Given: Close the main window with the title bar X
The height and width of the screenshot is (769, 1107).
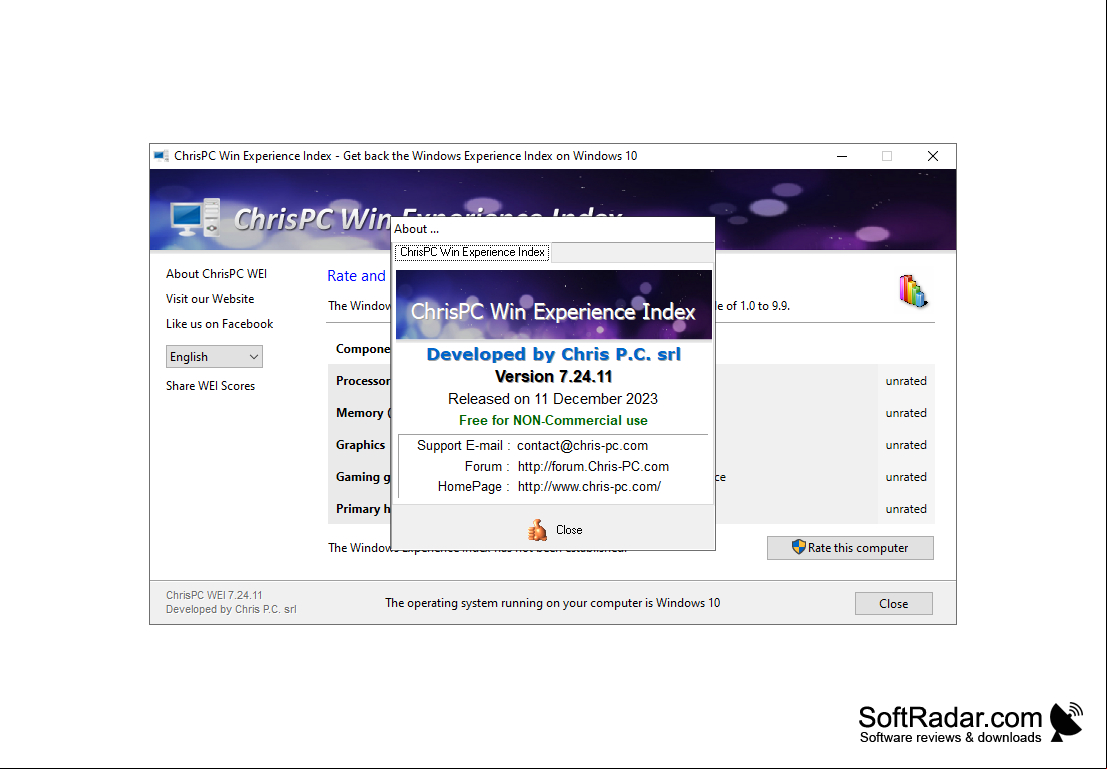Looking at the screenshot, I should coord(933,156).
